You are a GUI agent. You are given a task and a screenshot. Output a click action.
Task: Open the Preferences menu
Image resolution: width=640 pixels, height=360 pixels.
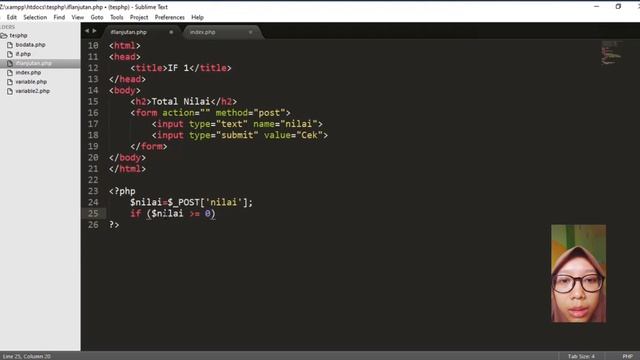pyautogui.click(x=169, y=17)
